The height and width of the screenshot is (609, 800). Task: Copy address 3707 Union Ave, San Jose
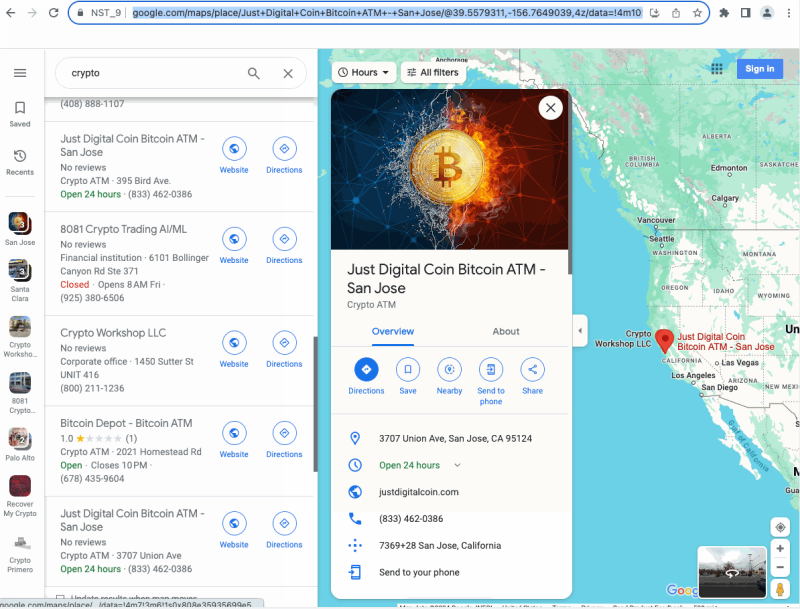point(456,439)
